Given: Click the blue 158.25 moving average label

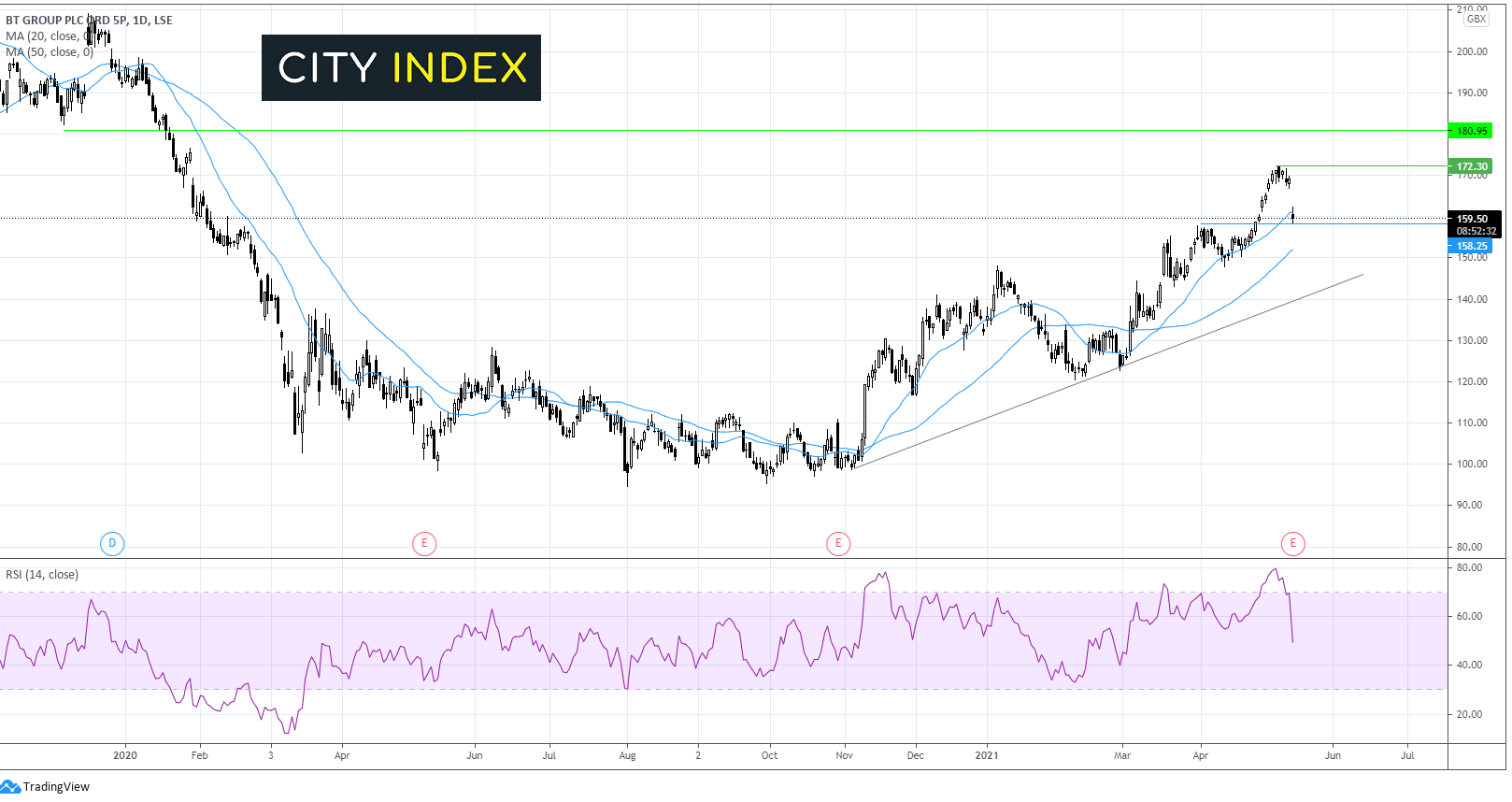Looking at the screenshot, I should click(1470, 246).
